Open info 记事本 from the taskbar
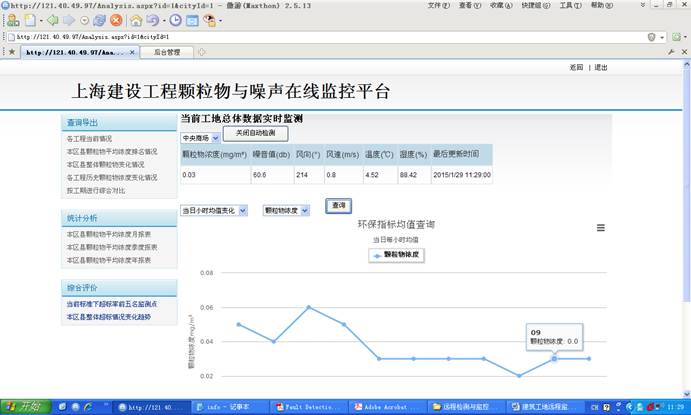Viewport: 691px width, 415px height. point(227,407)
